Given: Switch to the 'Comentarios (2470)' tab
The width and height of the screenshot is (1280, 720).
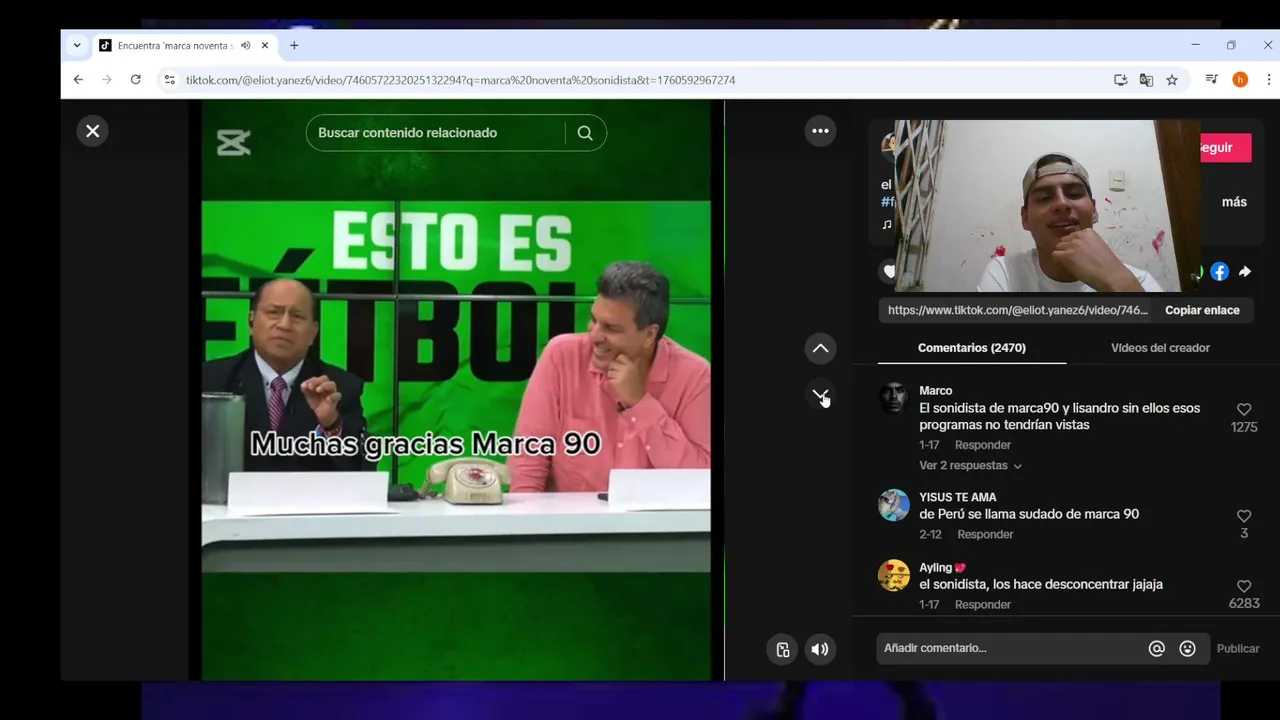Looking at the screenshot, I should pyautogui.click(x=972, y=348).
